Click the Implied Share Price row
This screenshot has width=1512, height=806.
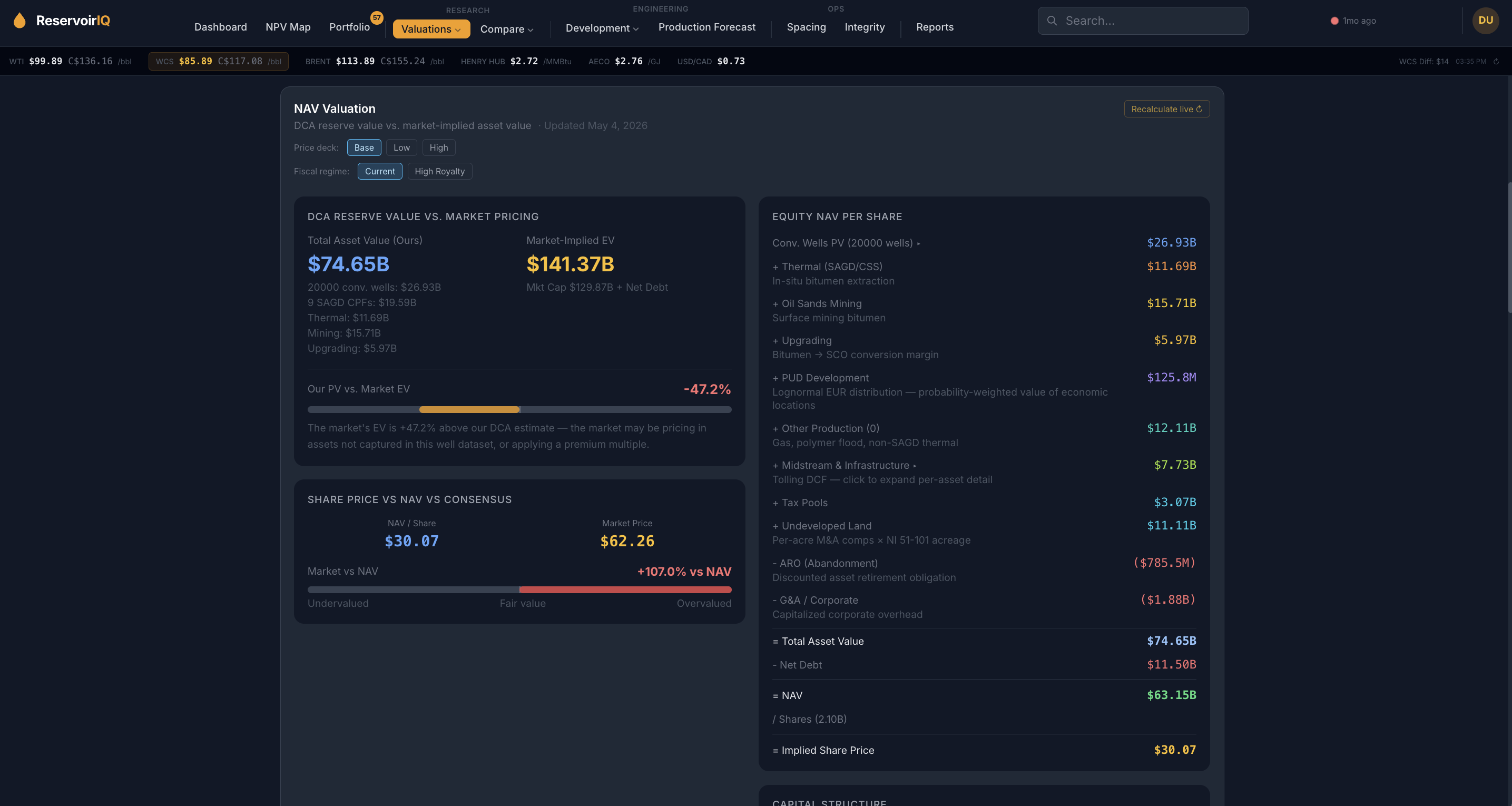pos(984,751)
